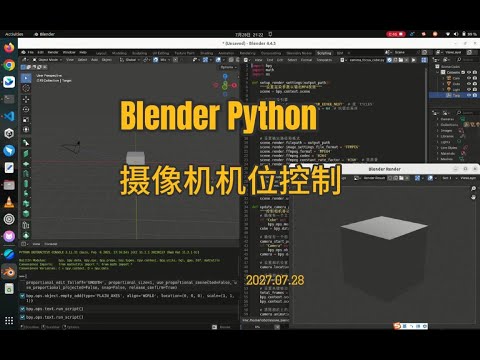Image resolution: width=480 pixels, height=360 pixels.
Task: Select the Targ row in outliner
Action: (x=454, y=95)
